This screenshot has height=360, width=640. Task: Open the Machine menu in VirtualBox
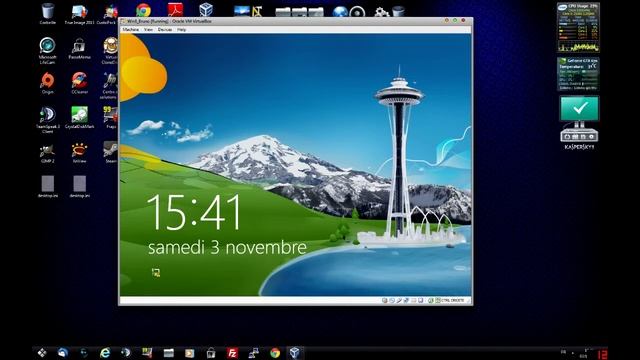131,30
